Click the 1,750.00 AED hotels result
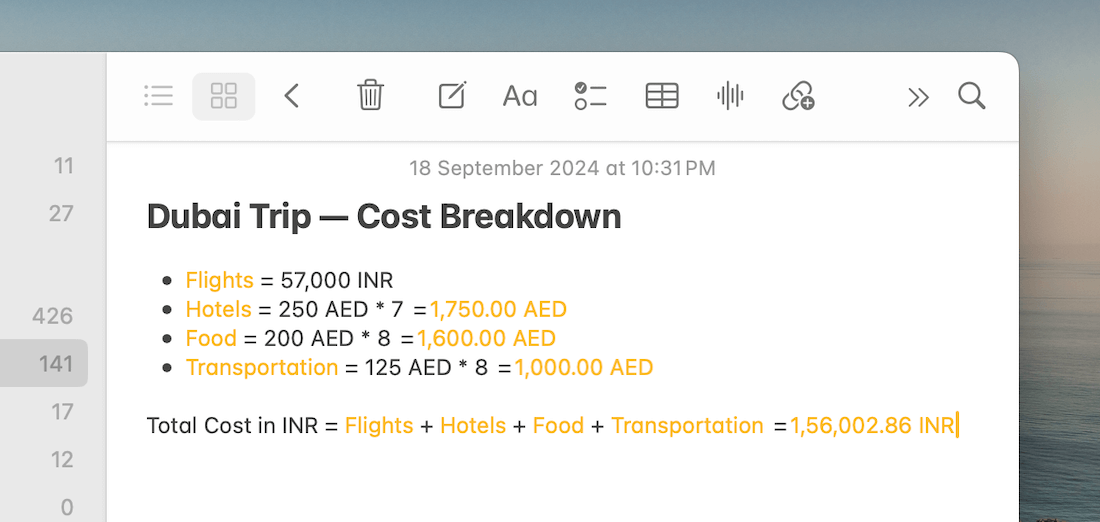 (x=498, y=309)
